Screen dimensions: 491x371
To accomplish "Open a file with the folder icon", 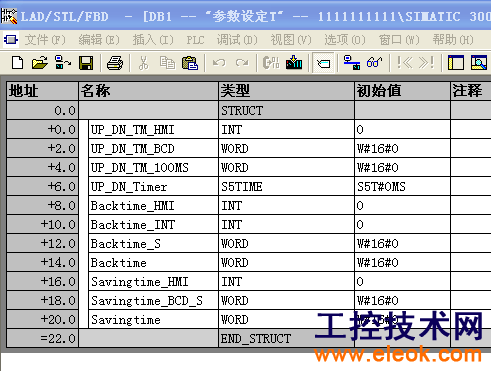I will 40,63.
